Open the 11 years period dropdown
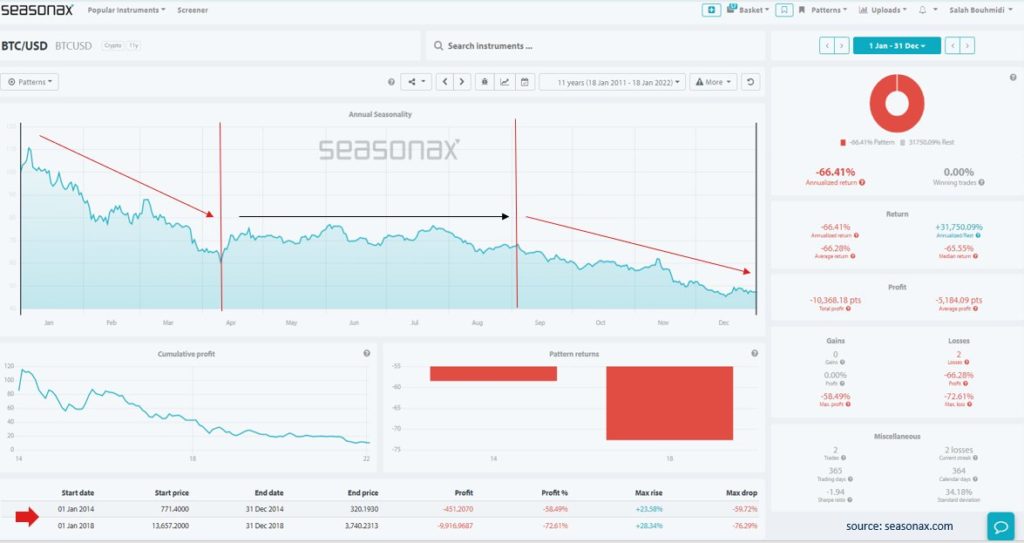Viewport: 1024px width, 543px height. 612,82
